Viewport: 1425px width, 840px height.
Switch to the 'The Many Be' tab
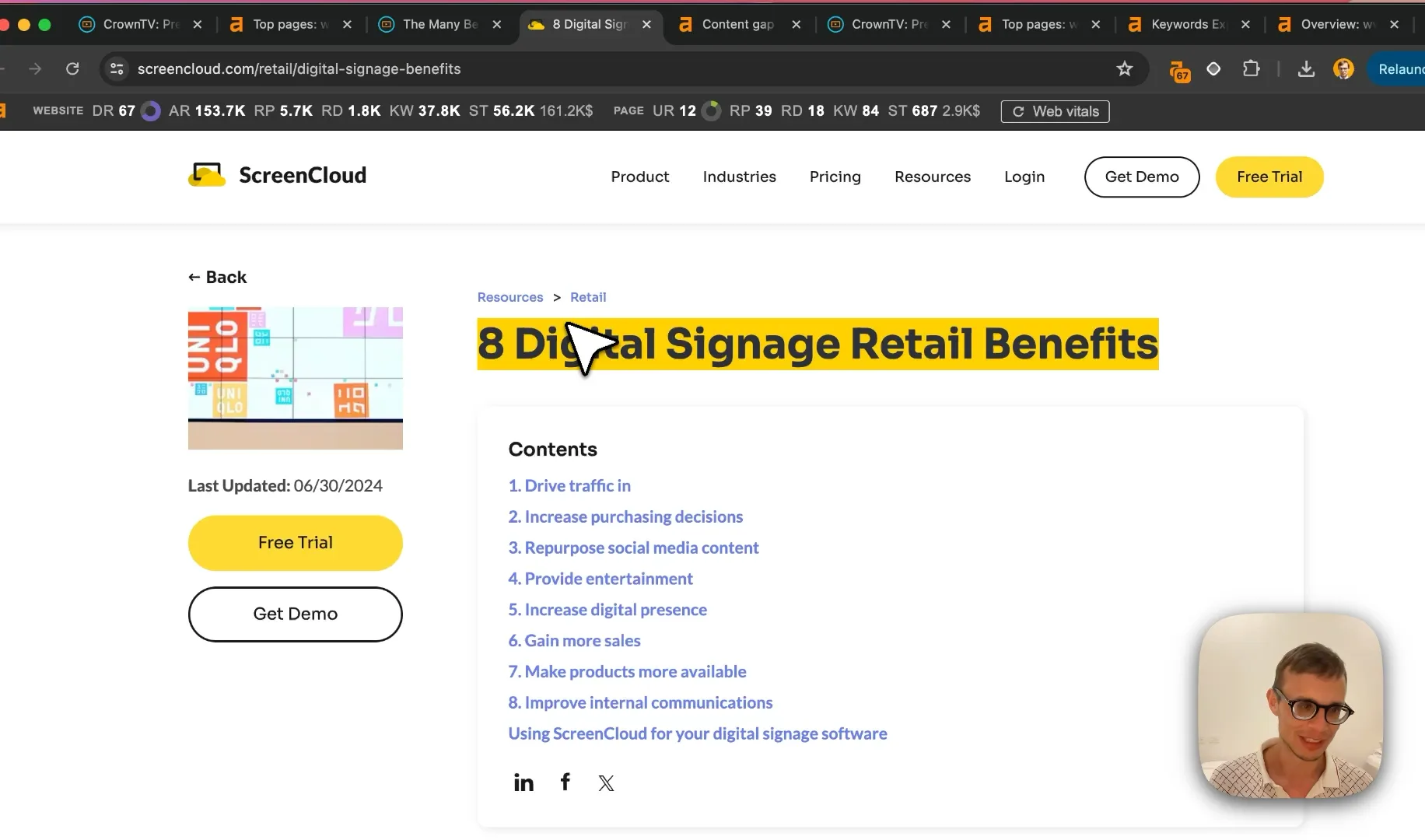[439, 24]
